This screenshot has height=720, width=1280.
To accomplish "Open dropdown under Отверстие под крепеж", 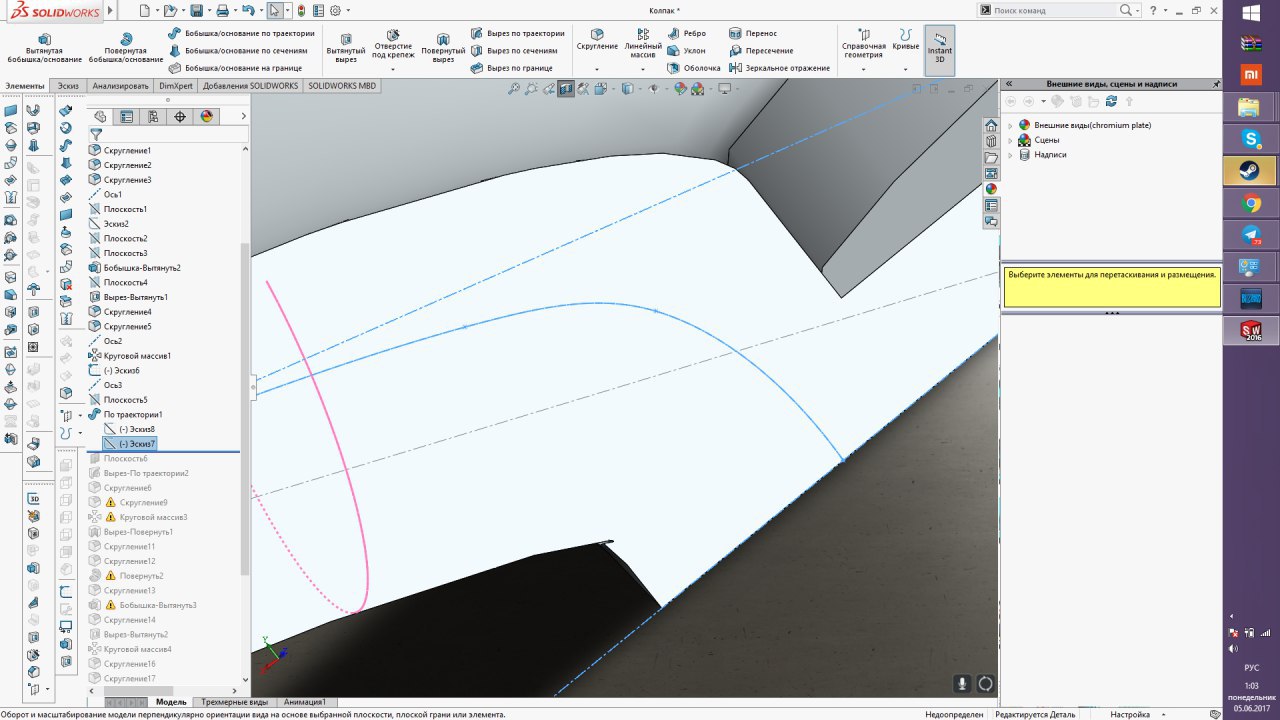I will click(393, 69).
